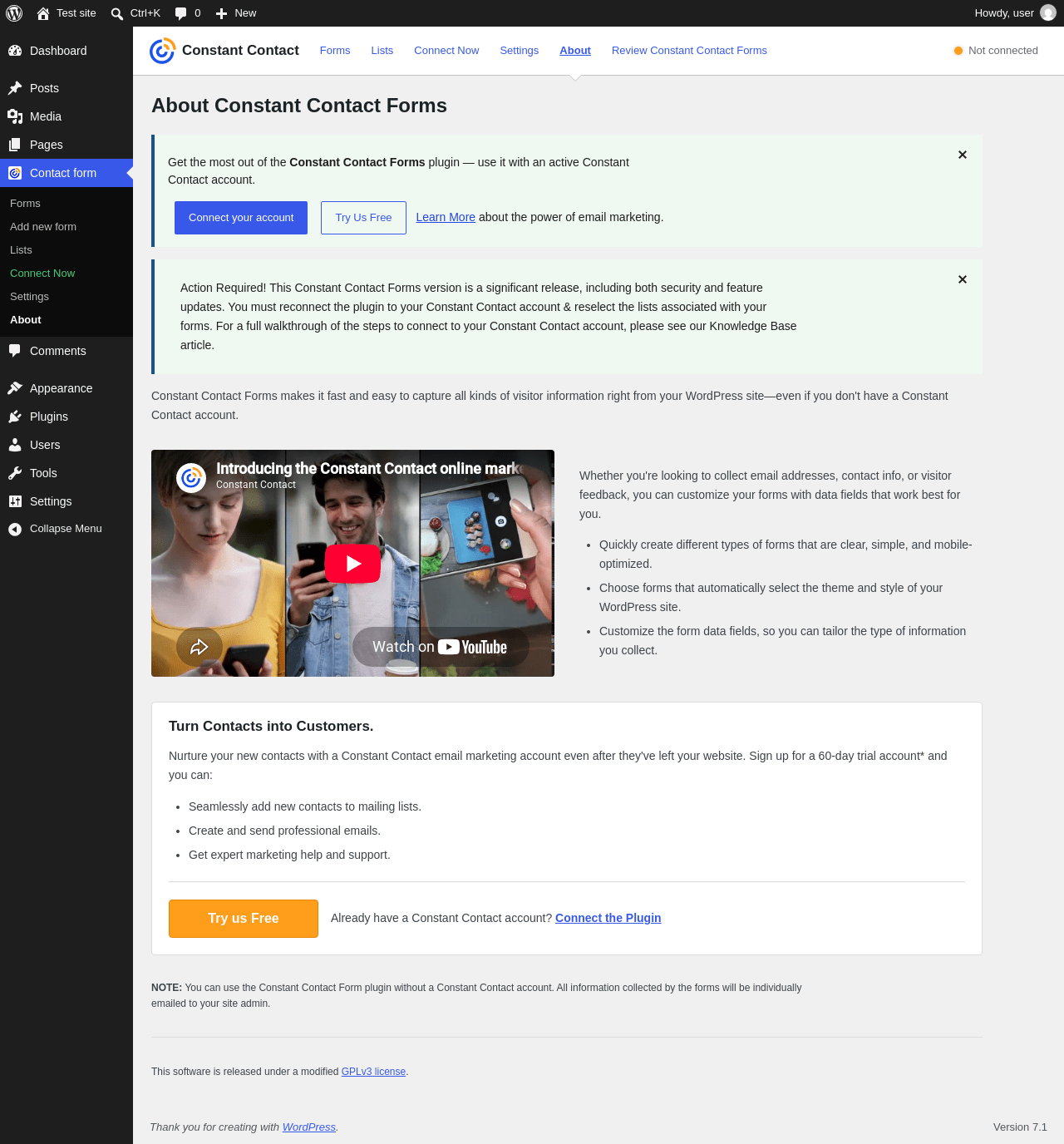Viewport: 1064px width, 1144px height.
Task: Open the Forms tab in plugin header
Action: (335, 51)
